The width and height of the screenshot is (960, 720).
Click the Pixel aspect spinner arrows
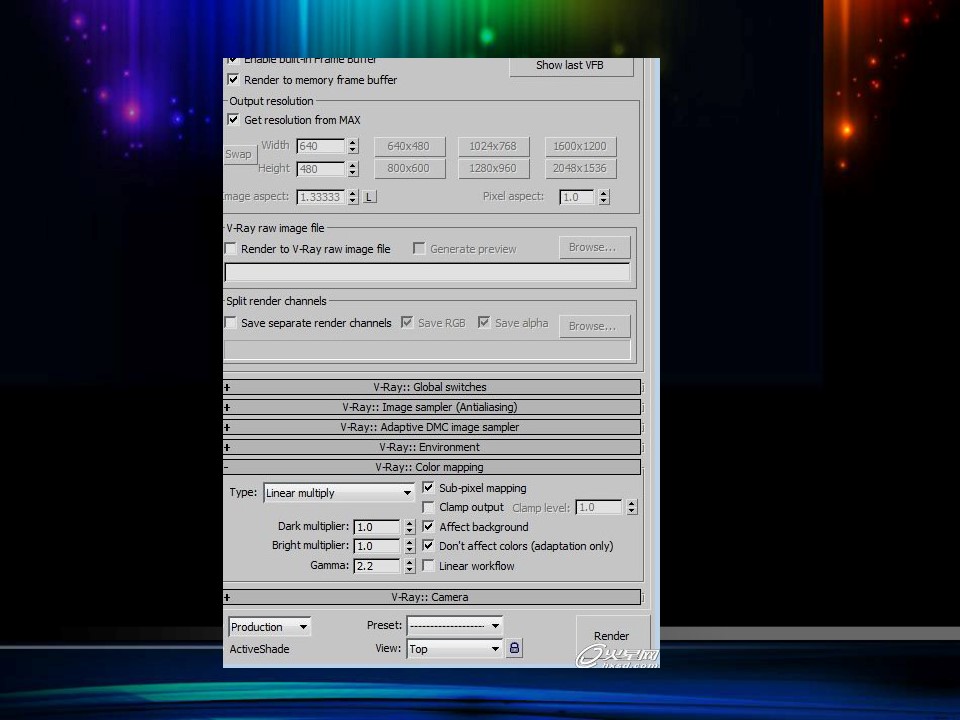(604, 197)
